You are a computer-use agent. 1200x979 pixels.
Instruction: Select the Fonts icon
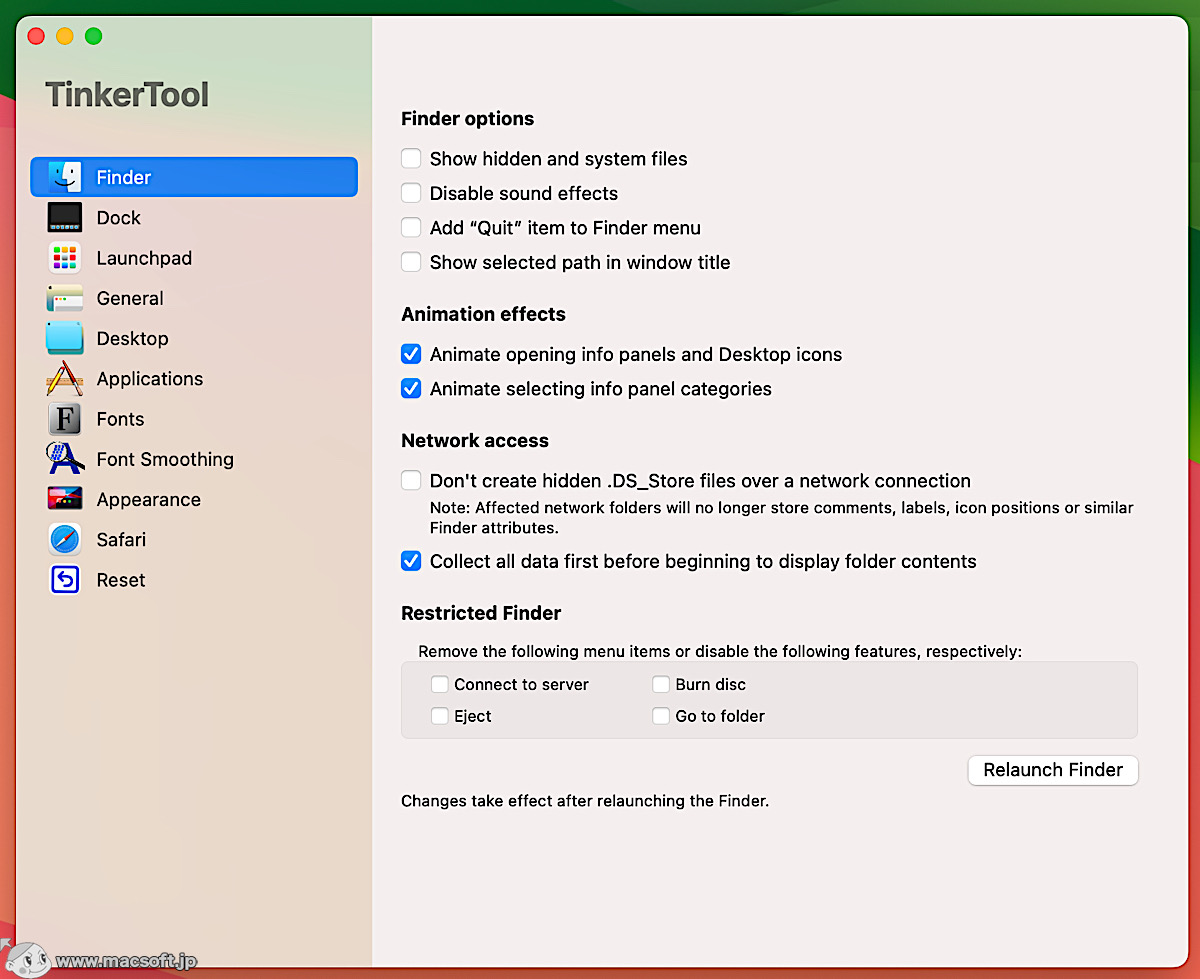pyautogui.click(x=64, y=418)
